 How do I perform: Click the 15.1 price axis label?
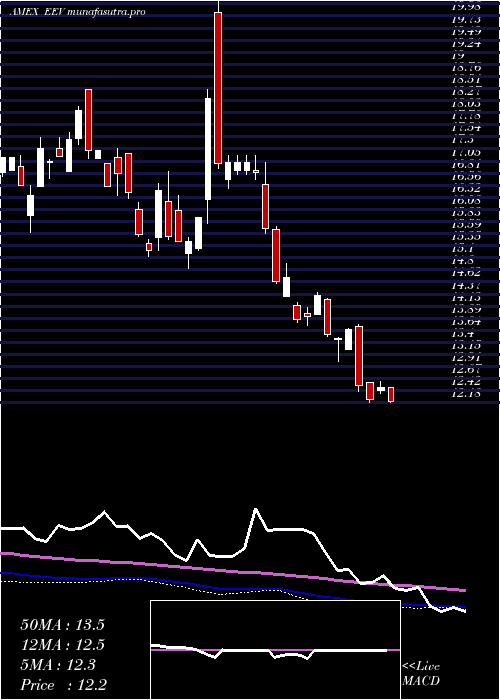click(x=463, y=249)
